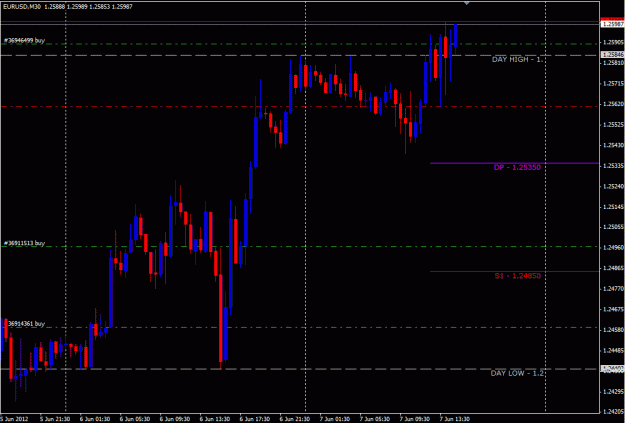Click the '6 Jun 05:30' time axis label

click(135, 419)
